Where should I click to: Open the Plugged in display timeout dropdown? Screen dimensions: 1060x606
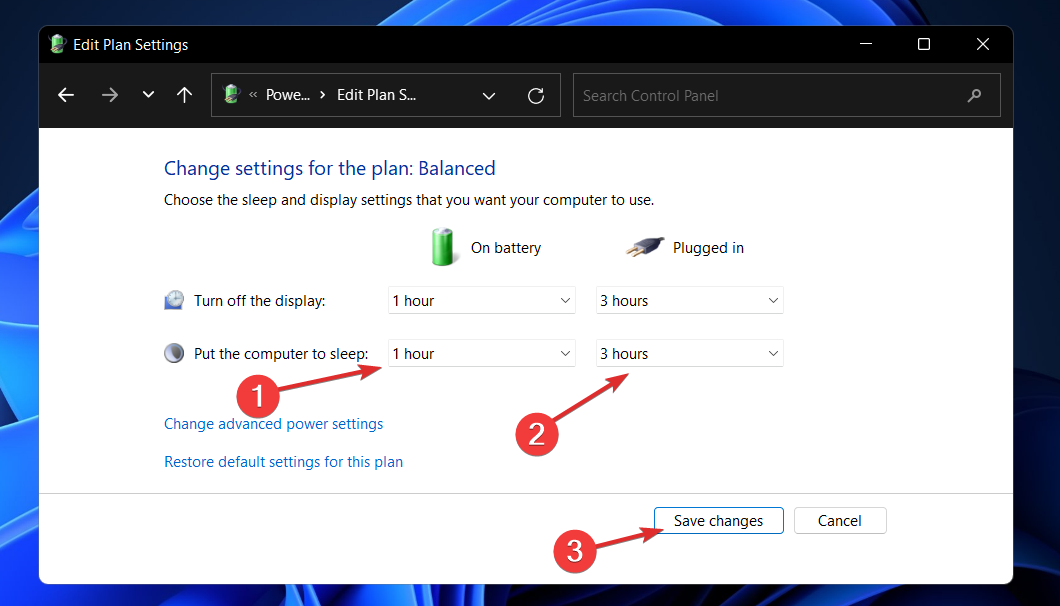(x=689, y=300)
